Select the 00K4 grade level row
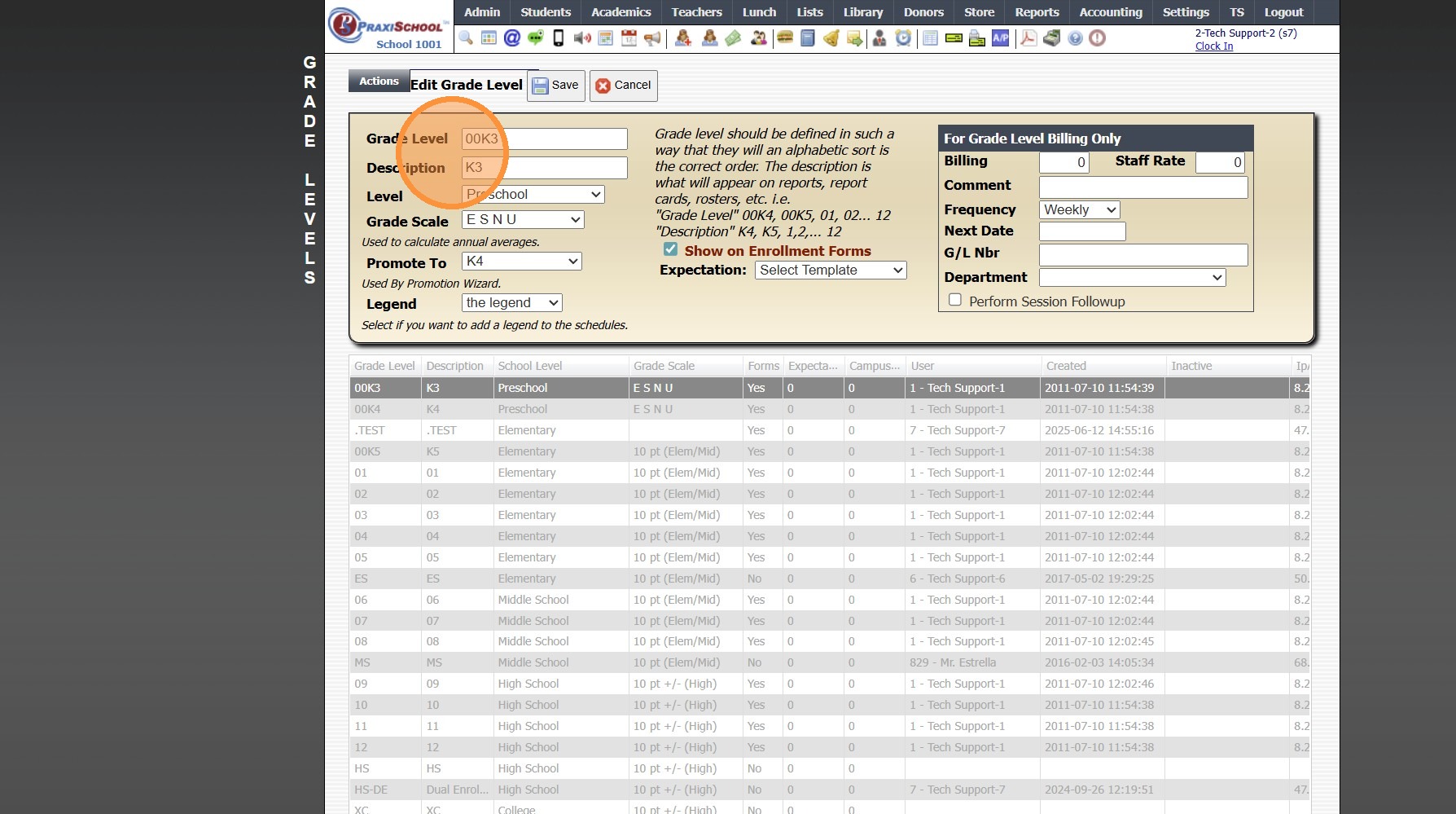The image size is (1456, 814). [830, 409]
